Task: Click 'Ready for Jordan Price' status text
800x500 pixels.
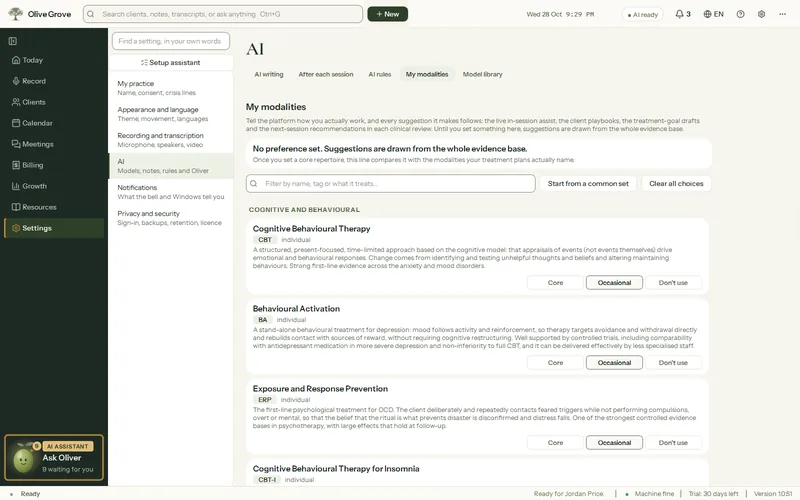Action: point(568,494)
